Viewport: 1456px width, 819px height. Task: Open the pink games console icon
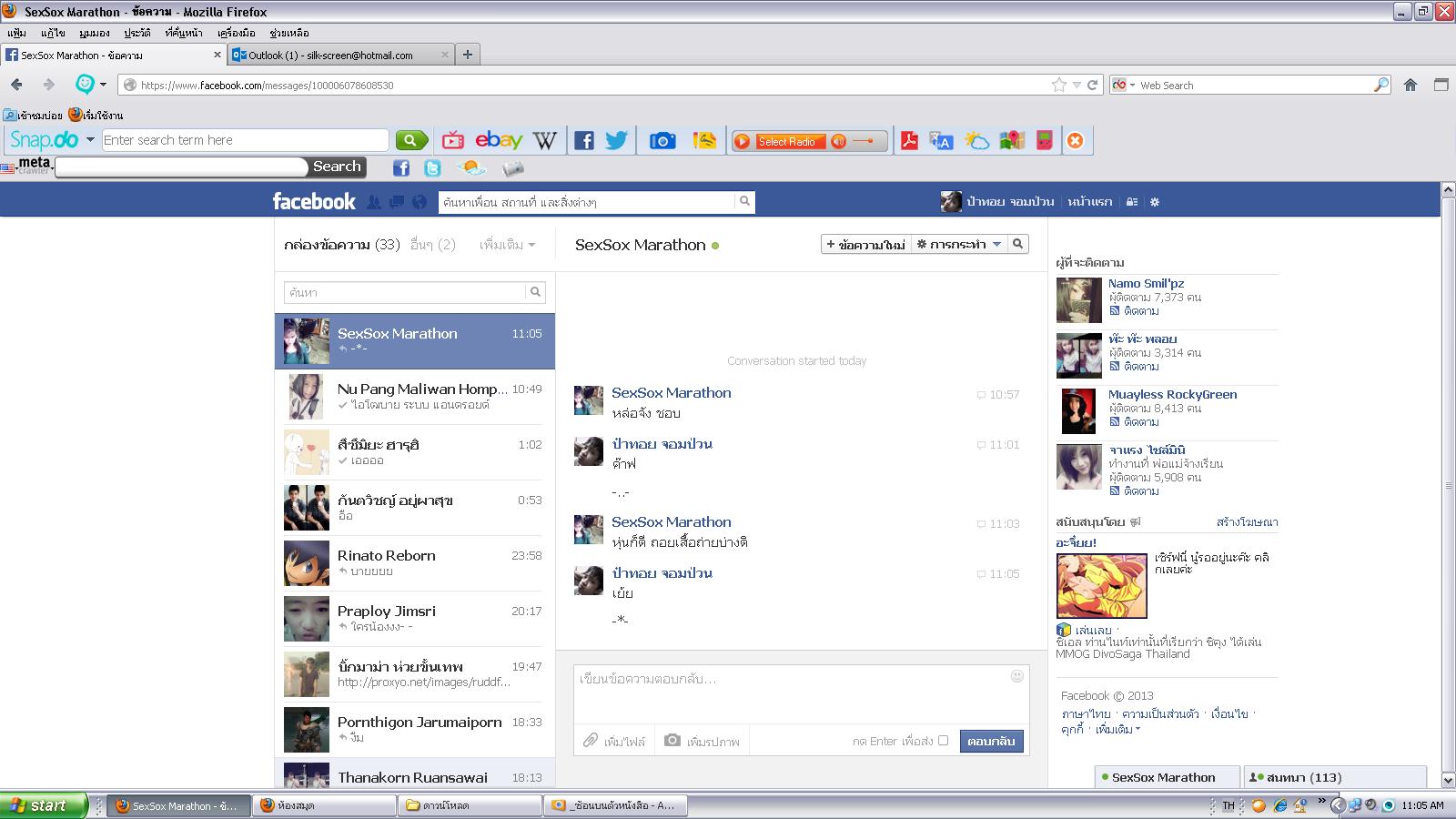pyautogui.click(x=1045, y=140)
